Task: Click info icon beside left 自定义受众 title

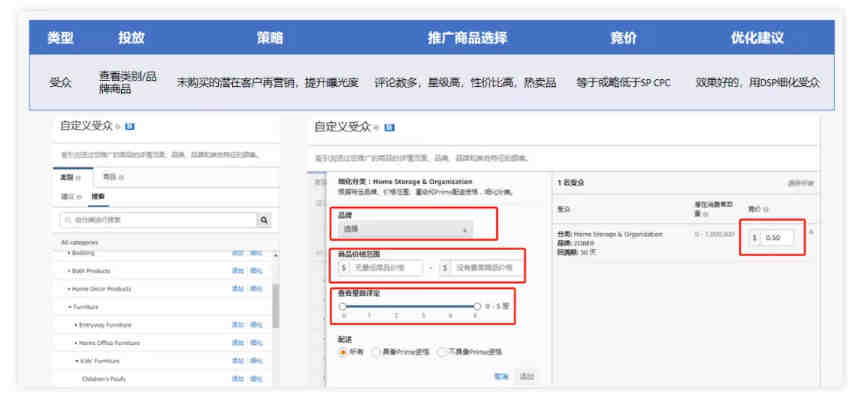Action: pos(118,127)
